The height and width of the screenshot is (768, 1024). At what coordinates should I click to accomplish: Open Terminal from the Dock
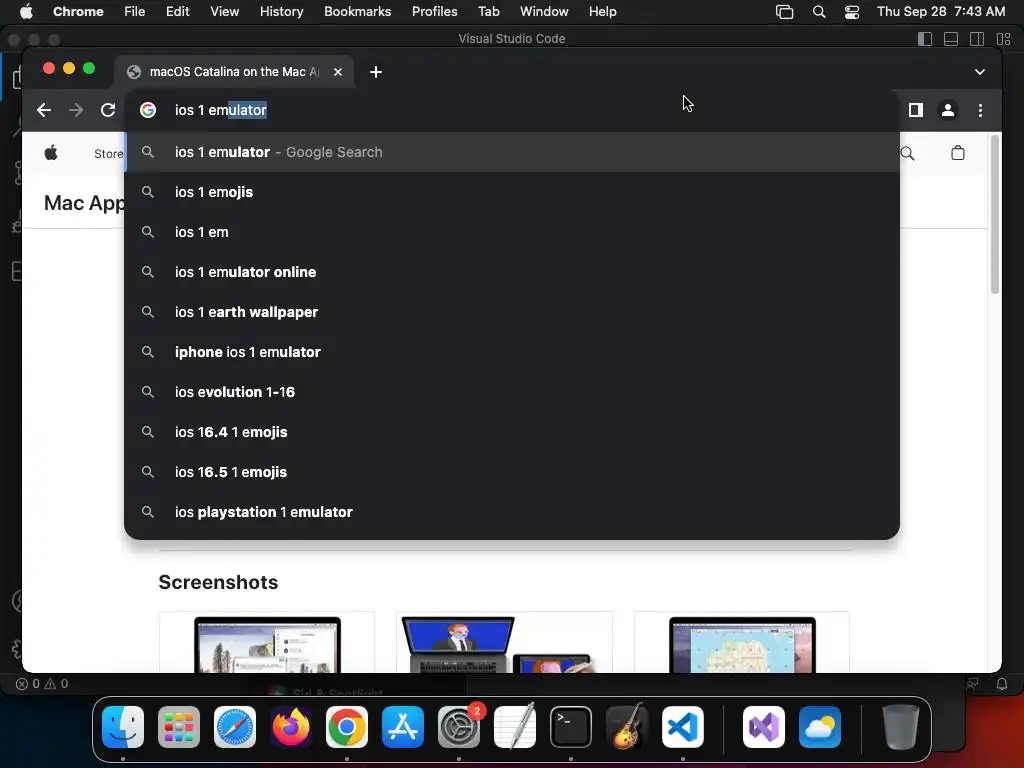pyautogui.click(x=571, y=727)
